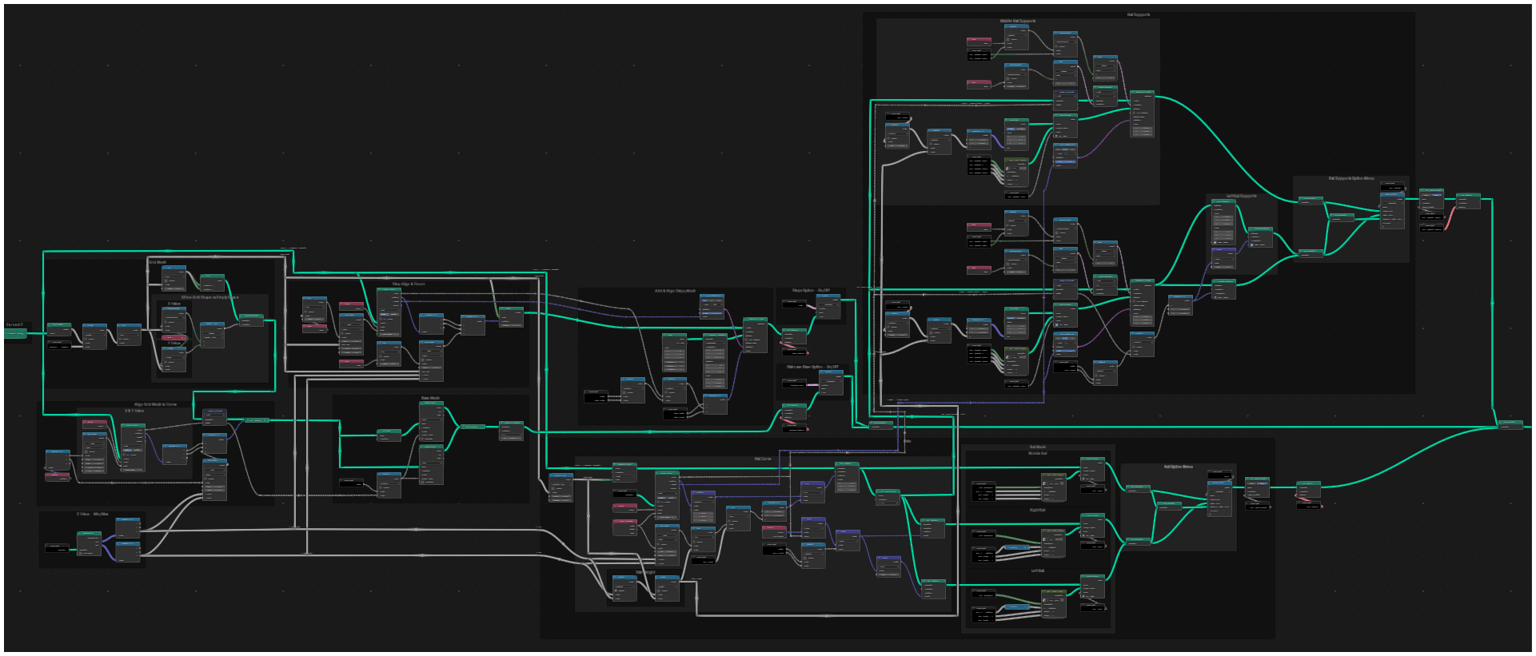Image resolution: width=1536 pixels, height=656 pixels.
Task: Click the Rail Curve frame label
Action: 762,460
